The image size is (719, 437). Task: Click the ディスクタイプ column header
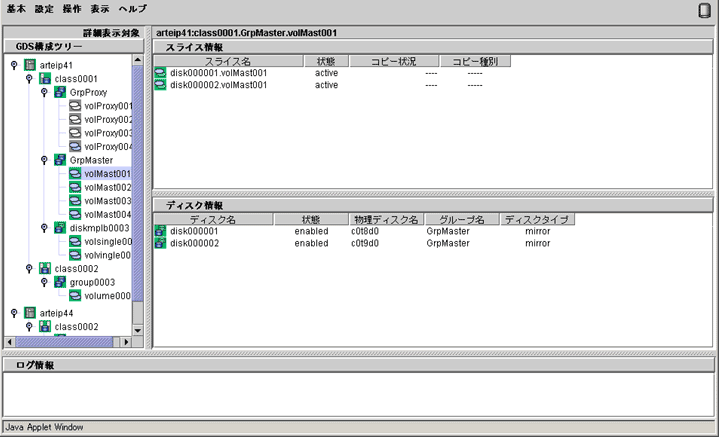click(x=537, y=219)
